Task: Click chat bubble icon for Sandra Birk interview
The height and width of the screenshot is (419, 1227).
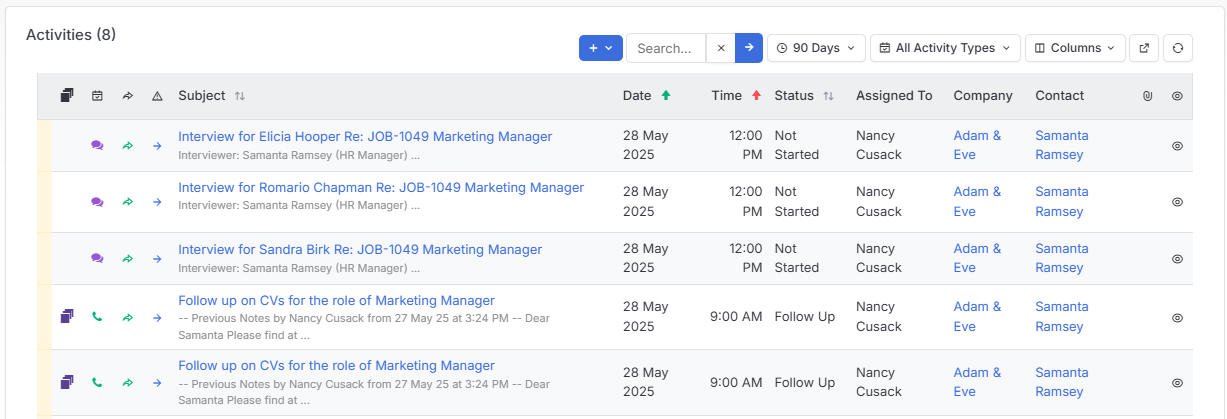Action: (97, 258)
